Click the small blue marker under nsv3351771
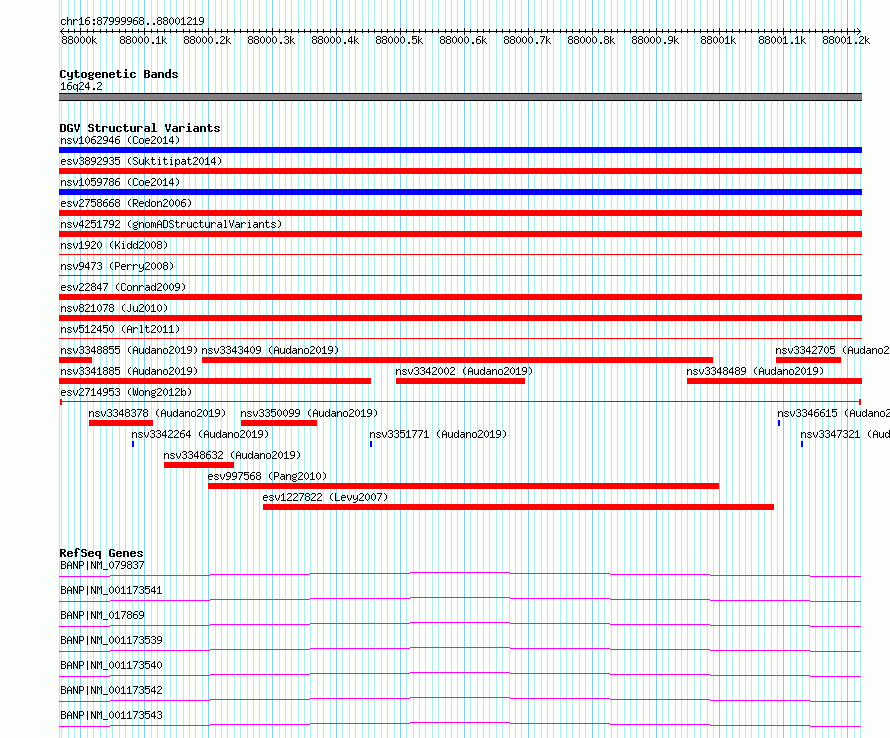Screen dimensions: 890x738 pyautogui.click(x=371, y=444)
